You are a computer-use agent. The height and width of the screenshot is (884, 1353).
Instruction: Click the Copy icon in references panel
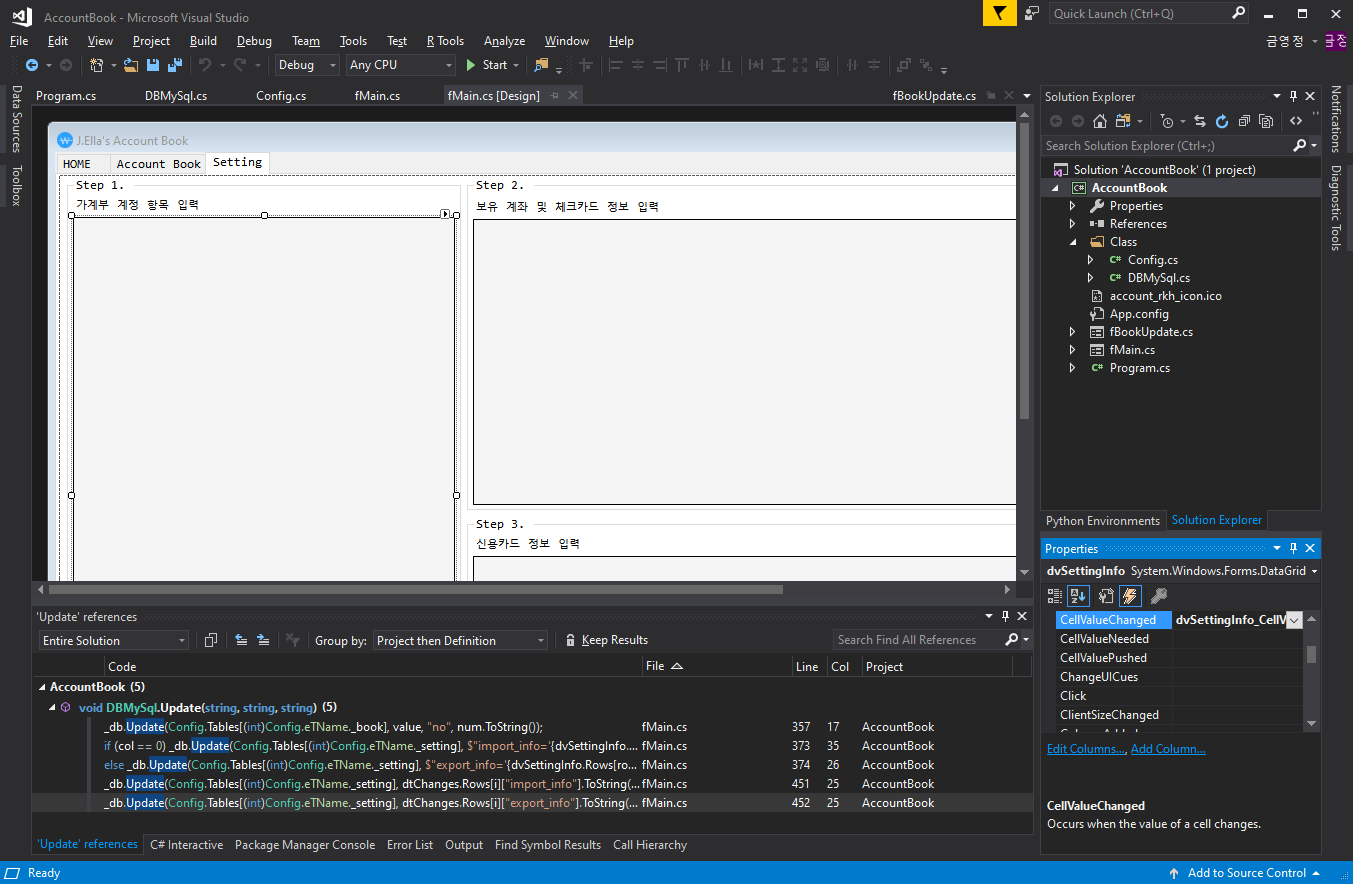(x=211, y=640)
